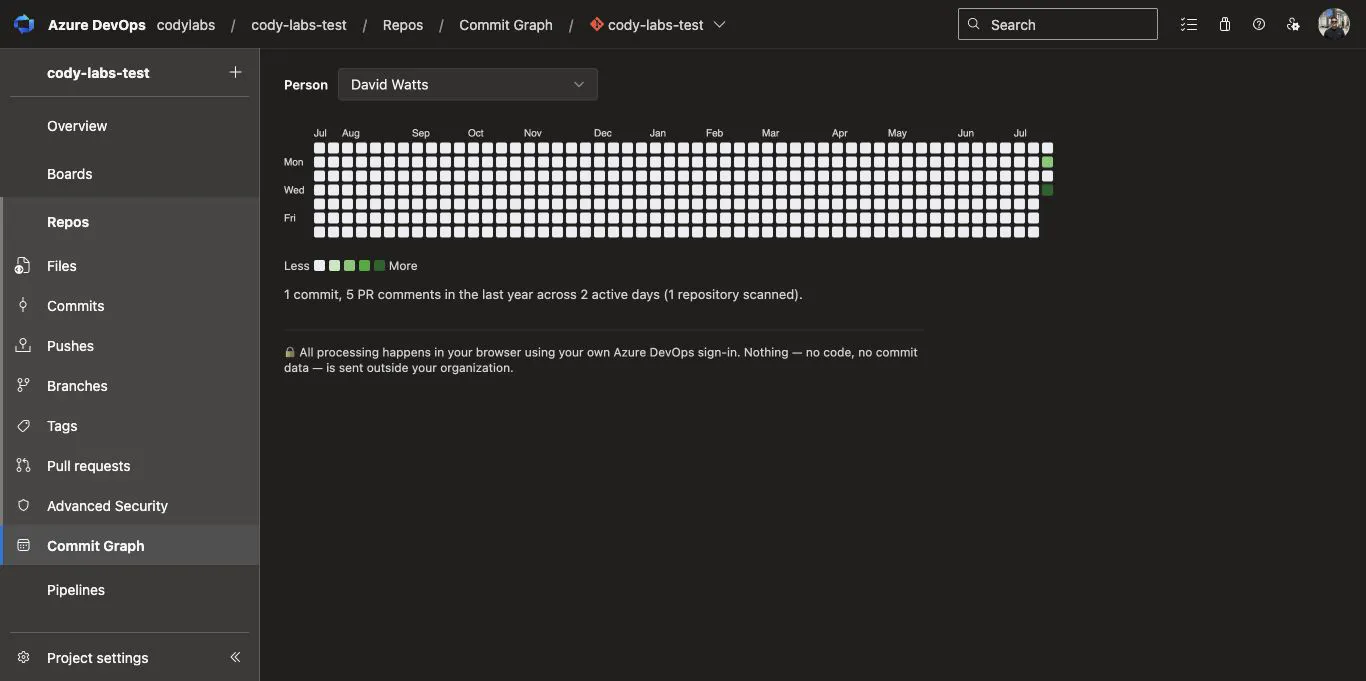Open the Person dropdown showing David Watts

pos(468,85)
